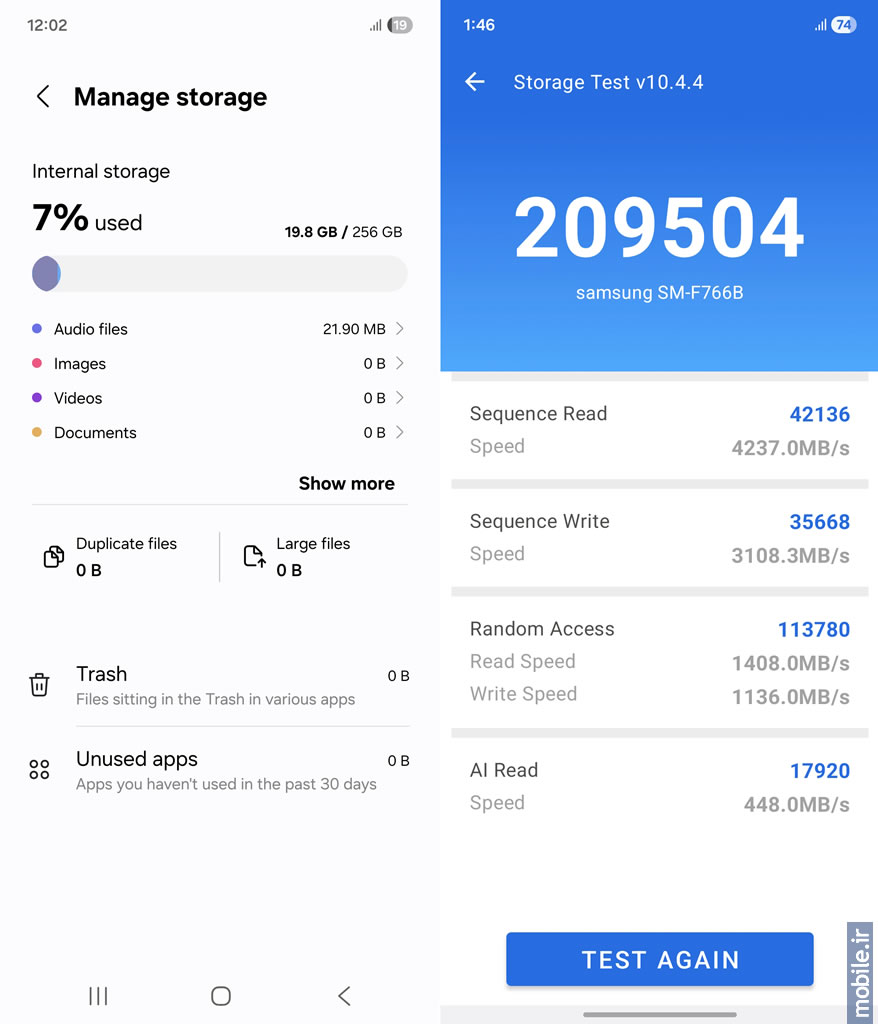Tap Show more storage categories

347,483
